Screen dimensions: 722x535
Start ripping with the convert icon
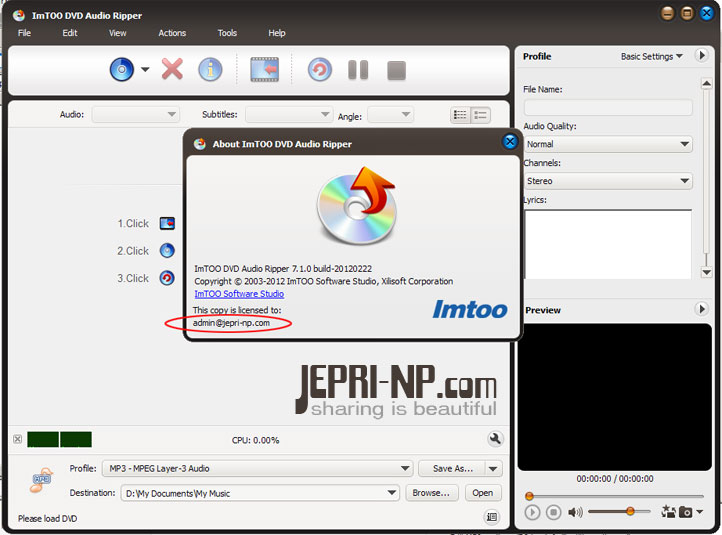point(320,70)
